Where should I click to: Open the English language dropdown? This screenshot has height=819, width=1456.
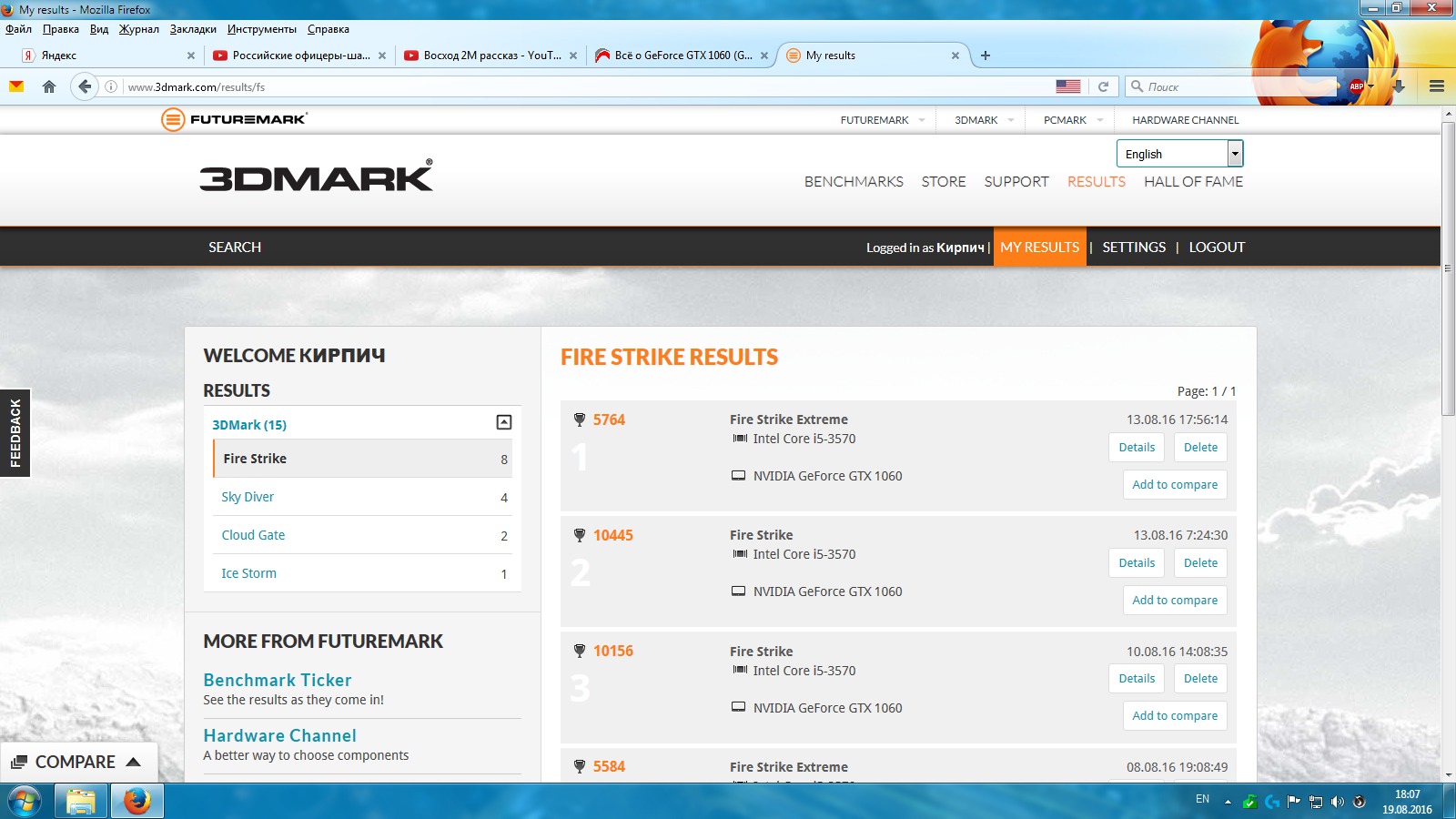[1179, 154]
